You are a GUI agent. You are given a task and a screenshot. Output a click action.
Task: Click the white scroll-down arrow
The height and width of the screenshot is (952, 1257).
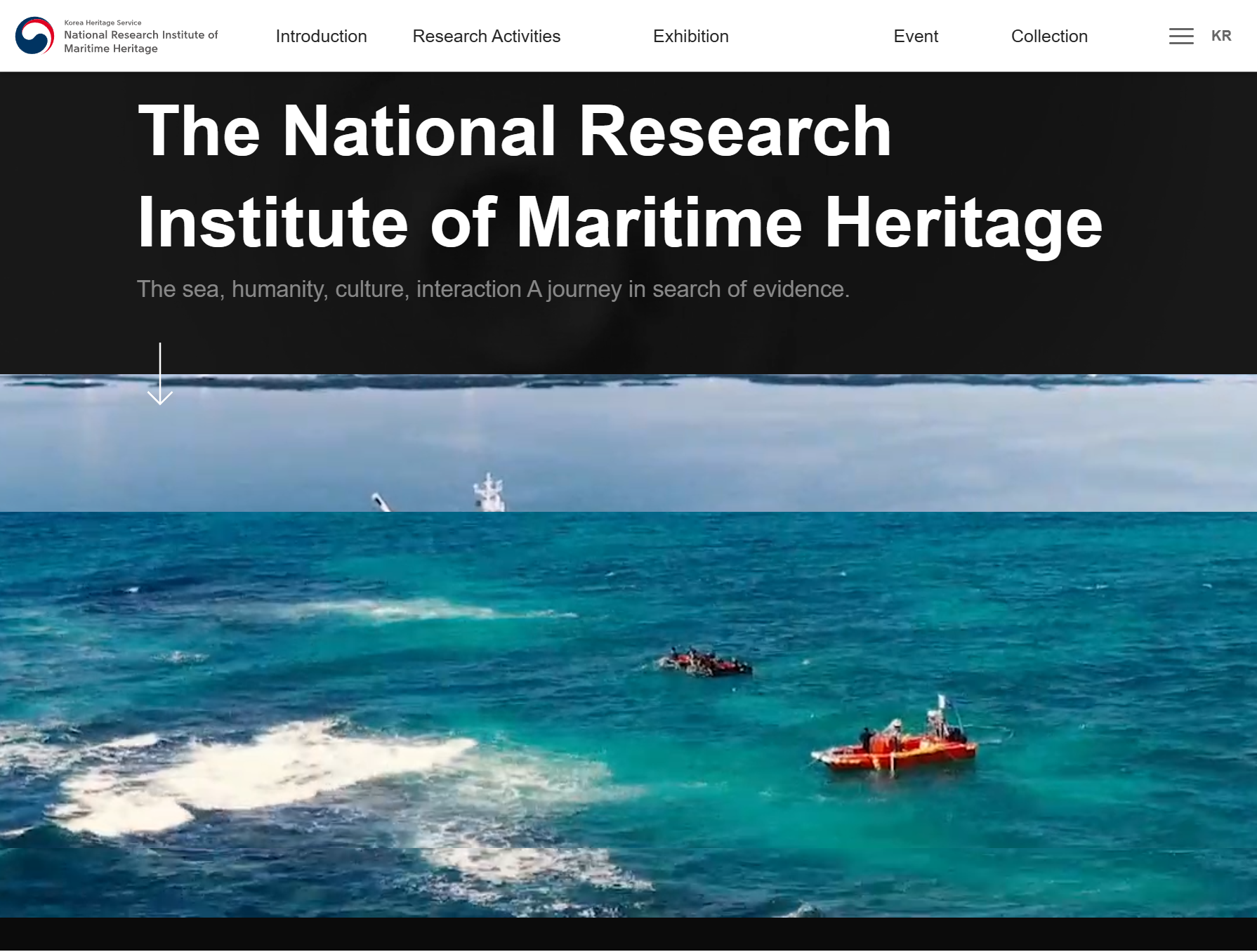pos(160,374)
